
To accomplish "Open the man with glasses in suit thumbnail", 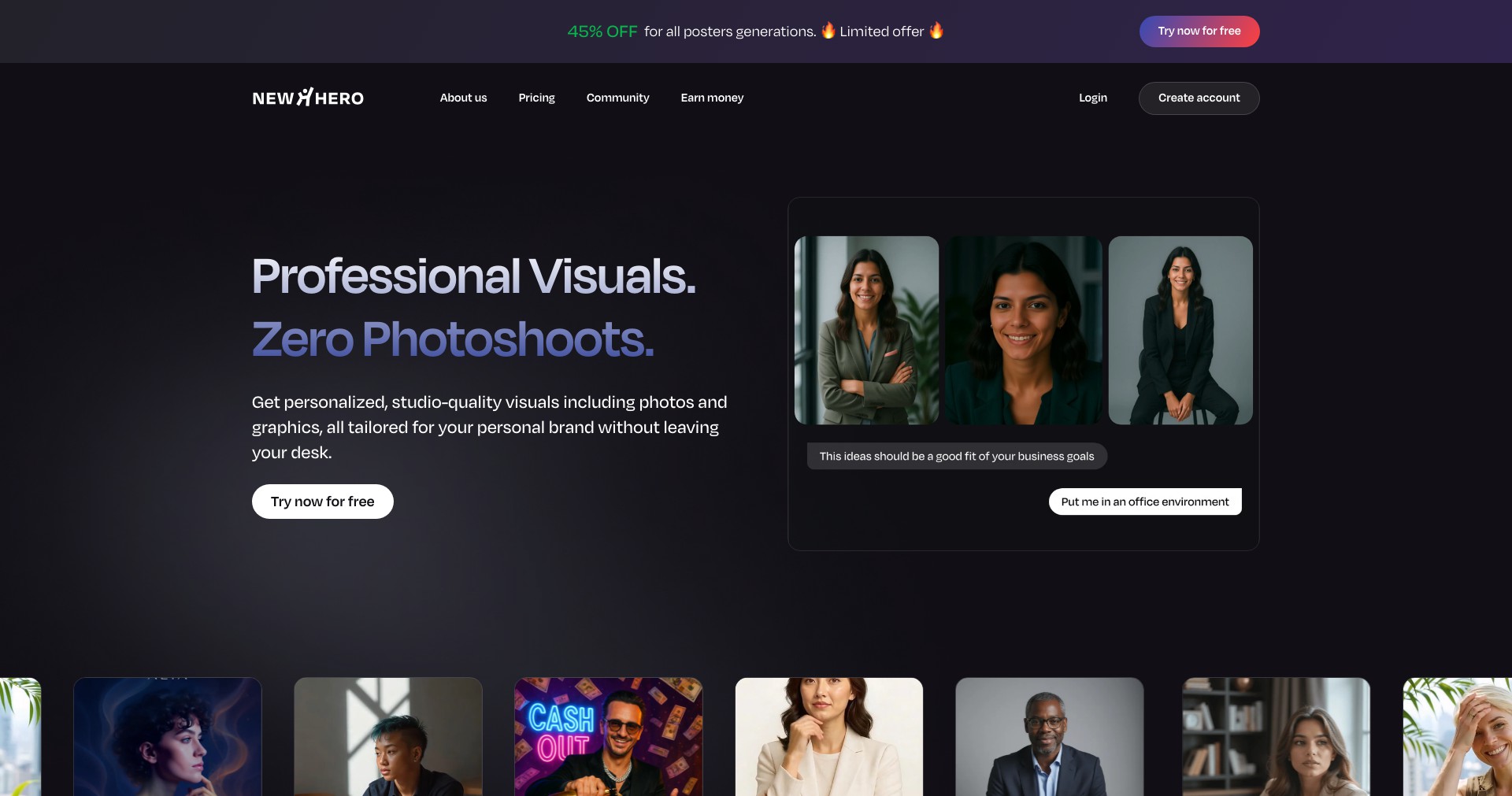I will click(1049, 737).
